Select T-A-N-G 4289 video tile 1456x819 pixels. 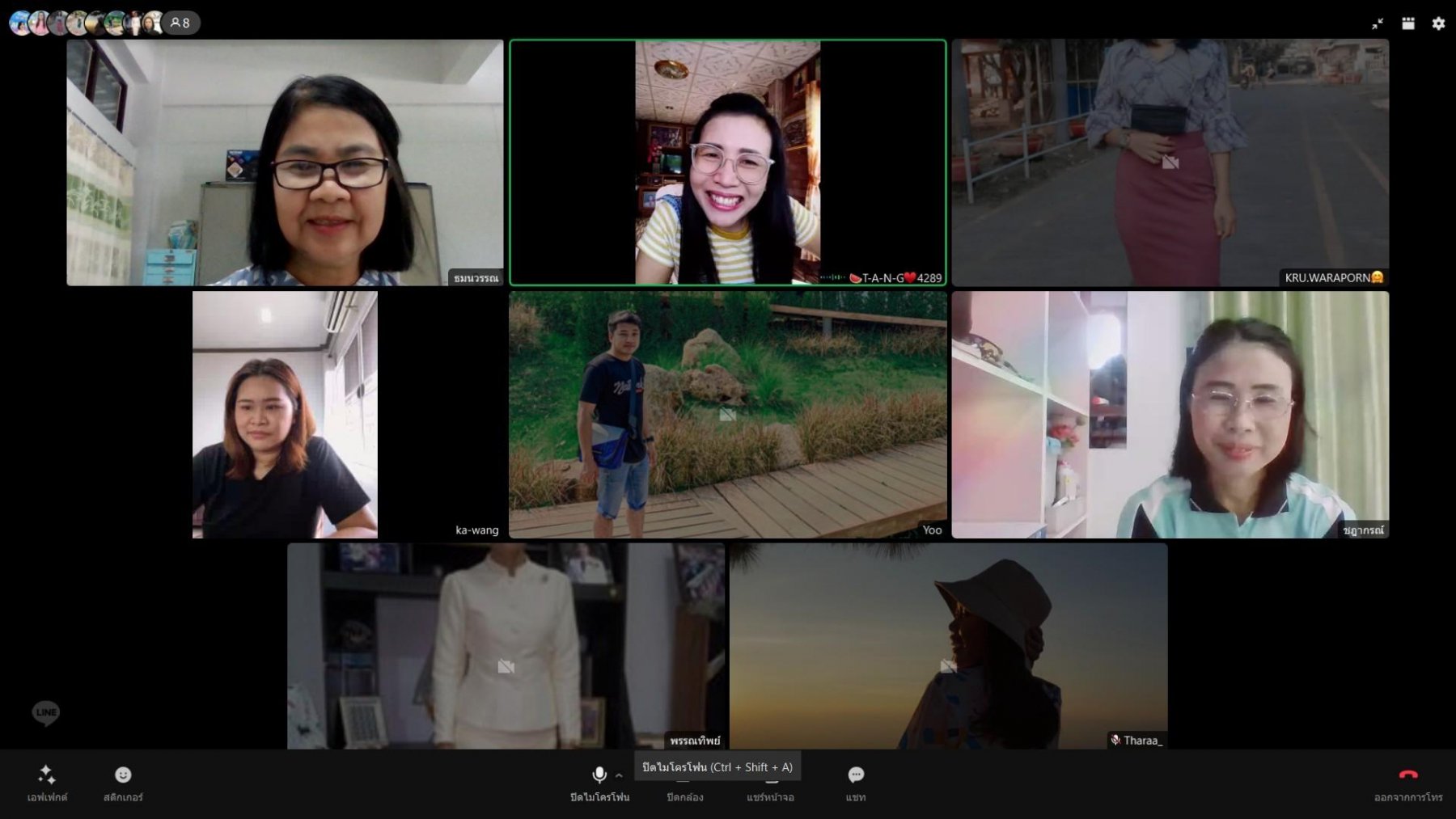[x=727, y=163]
